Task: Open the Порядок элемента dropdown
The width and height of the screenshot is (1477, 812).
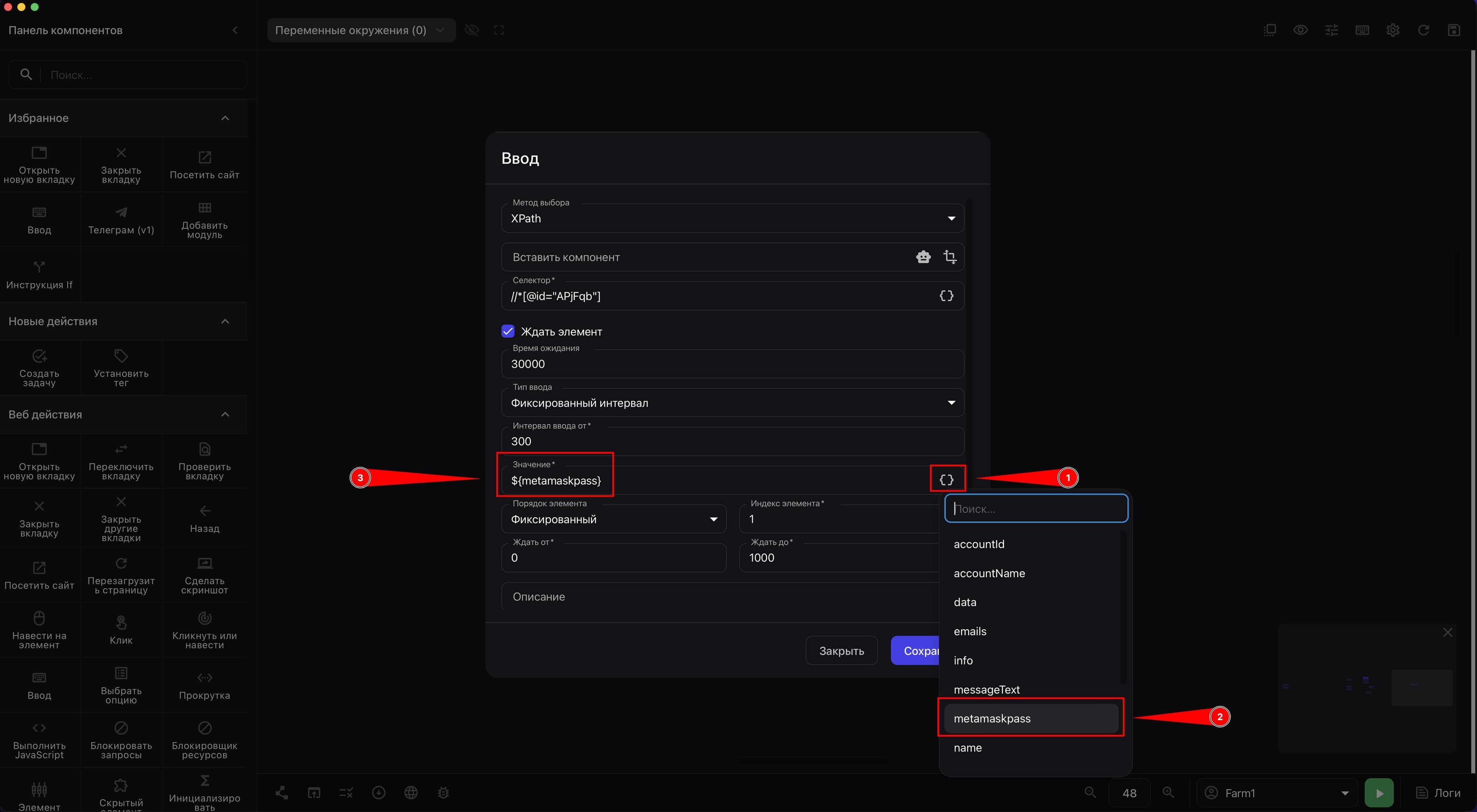Action: point(613,519)
